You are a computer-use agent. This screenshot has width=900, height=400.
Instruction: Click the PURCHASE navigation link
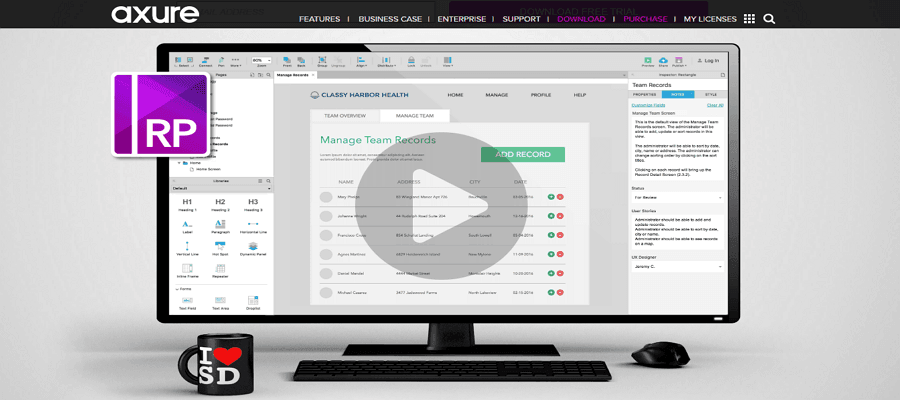(645, 19)
